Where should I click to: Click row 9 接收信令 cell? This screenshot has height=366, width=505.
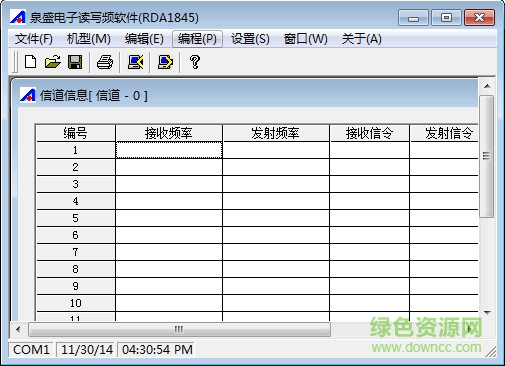(x=369, y=286)
